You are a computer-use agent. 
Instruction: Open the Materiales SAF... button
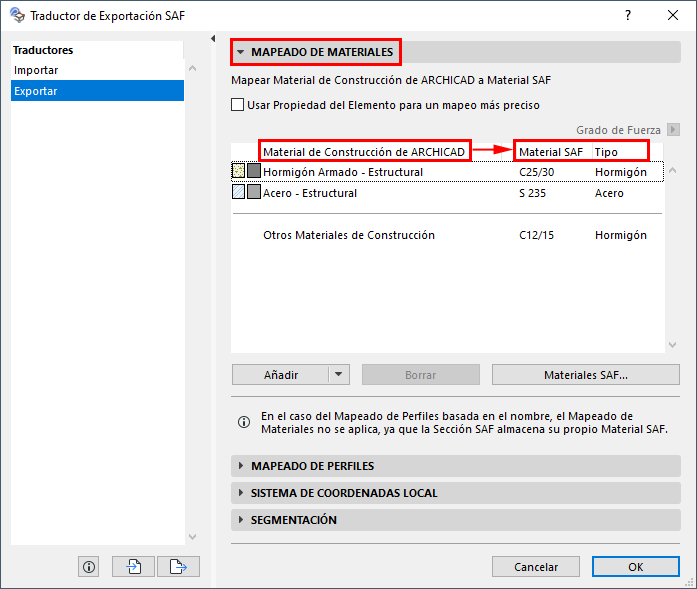[x=585, y=375]
